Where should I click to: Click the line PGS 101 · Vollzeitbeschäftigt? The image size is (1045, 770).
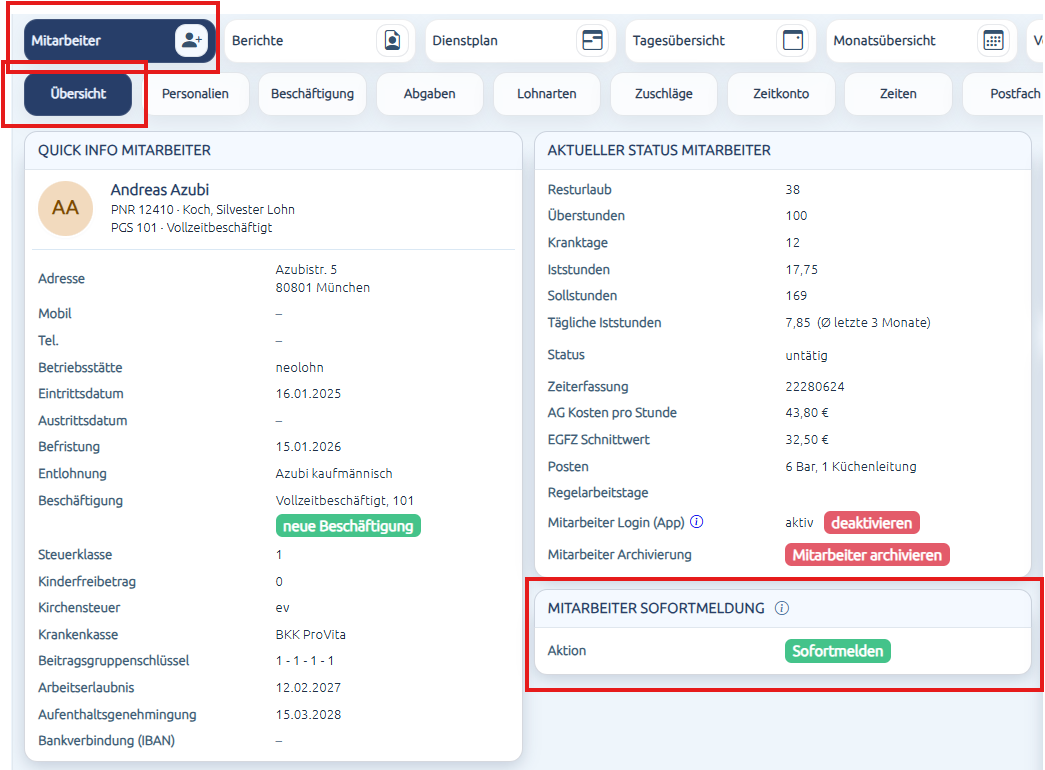point(191,227)
